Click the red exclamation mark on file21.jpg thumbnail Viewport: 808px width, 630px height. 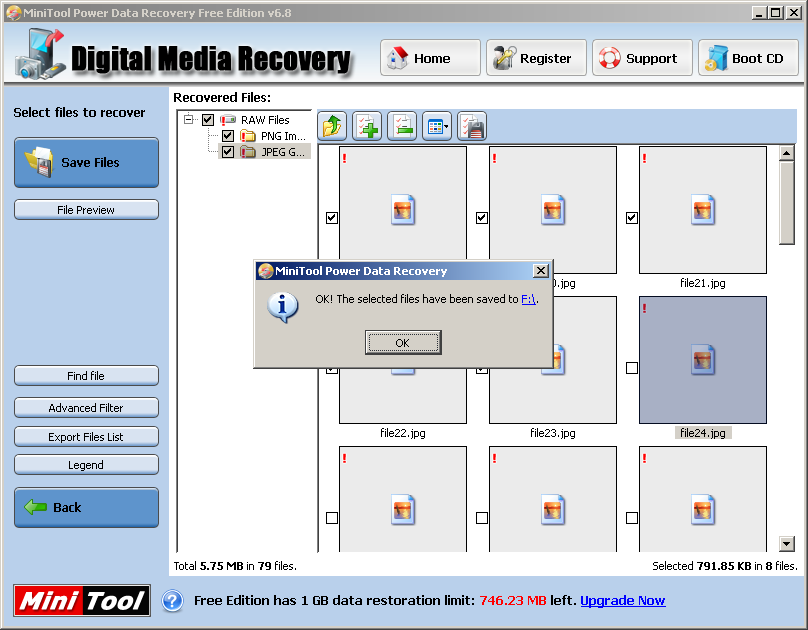tap(644, 158)
